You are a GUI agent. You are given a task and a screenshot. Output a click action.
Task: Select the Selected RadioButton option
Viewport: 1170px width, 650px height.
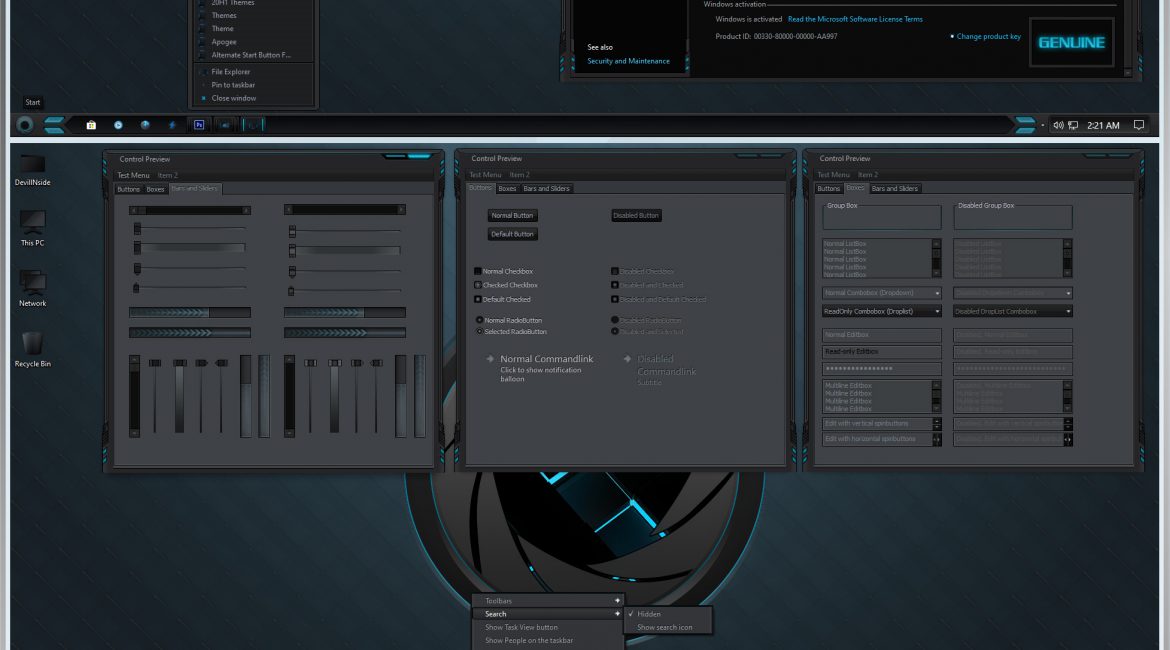[479, 331]
